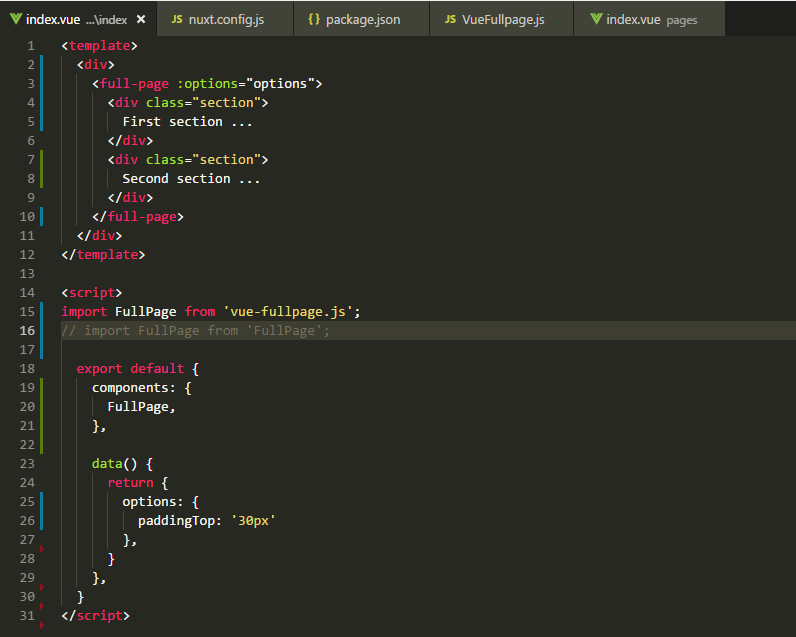The image size is (796, 637).
Task: Click the Vue icon on active index.vue tab
Action: (16, 19)
